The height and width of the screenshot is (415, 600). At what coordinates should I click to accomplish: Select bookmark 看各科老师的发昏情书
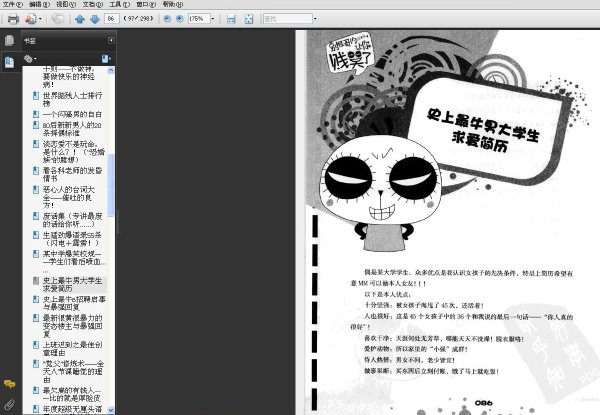tap(72, 174)
